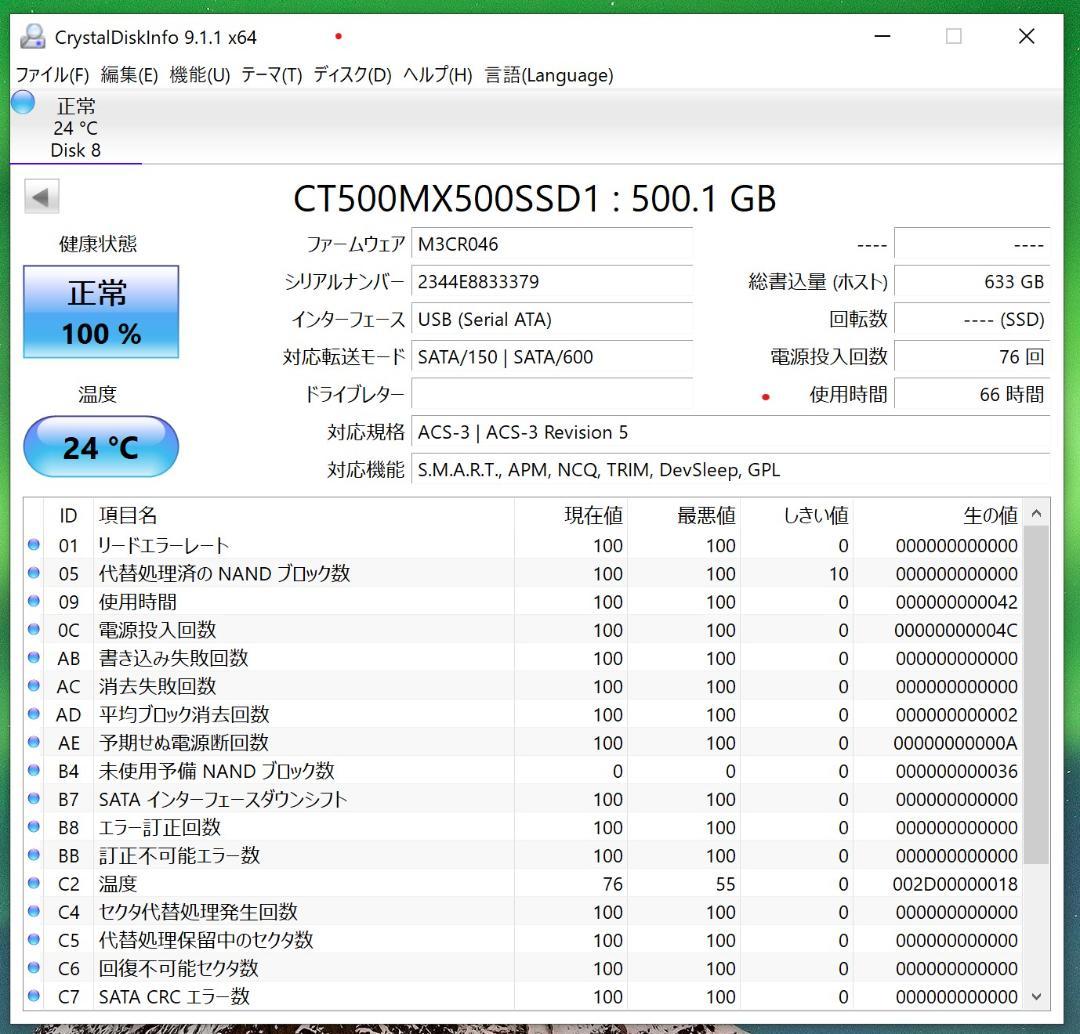The height and width of the screenshot is (1034, 1080).
Task: Click status dot of row C7 SATA CRC エラー数
Action: pyautogui.click(x=34, y=996)
